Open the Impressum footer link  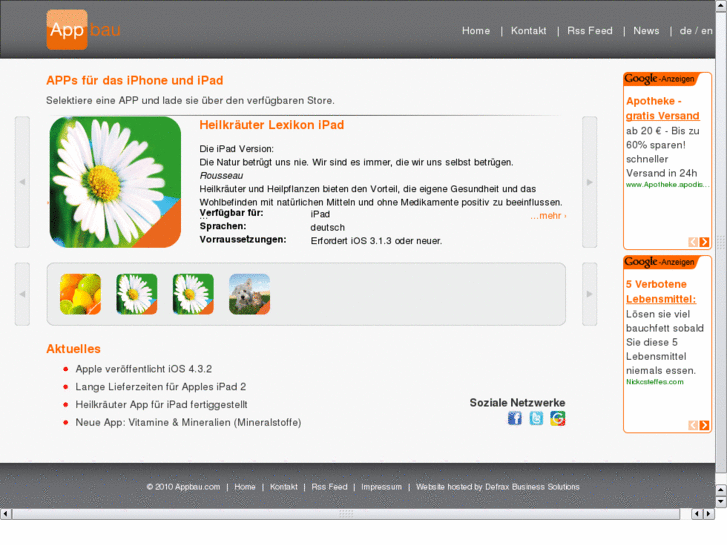coord(382,487)
